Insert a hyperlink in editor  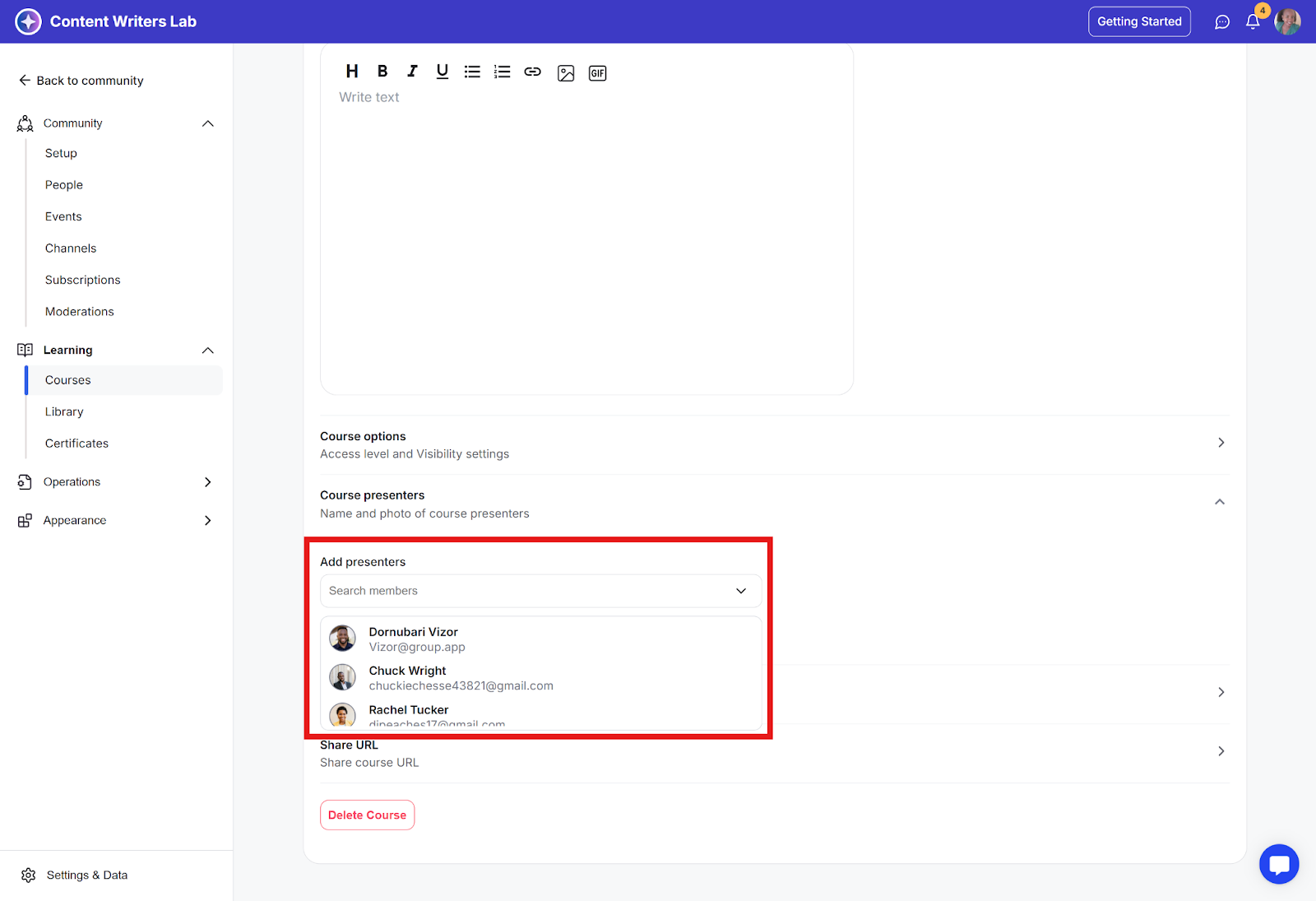533,72
